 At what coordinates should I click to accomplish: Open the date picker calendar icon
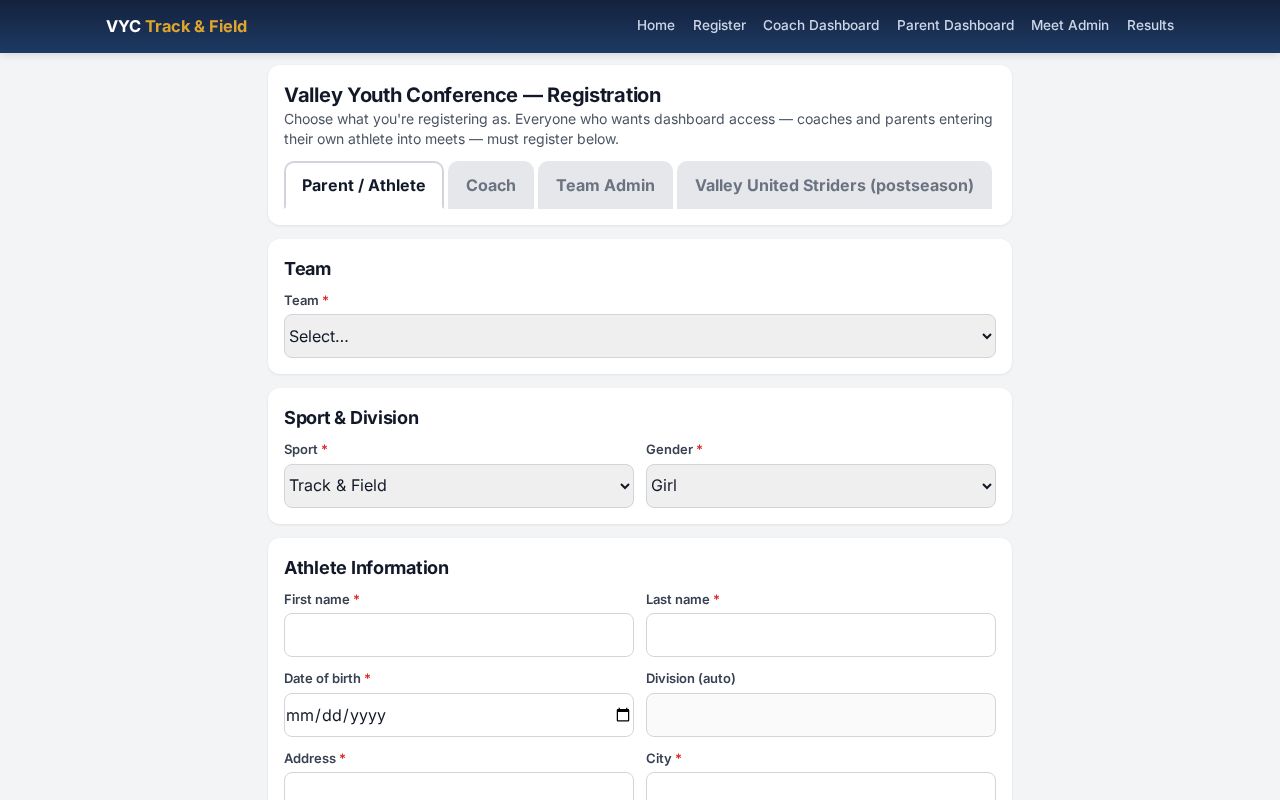(623, 715)
